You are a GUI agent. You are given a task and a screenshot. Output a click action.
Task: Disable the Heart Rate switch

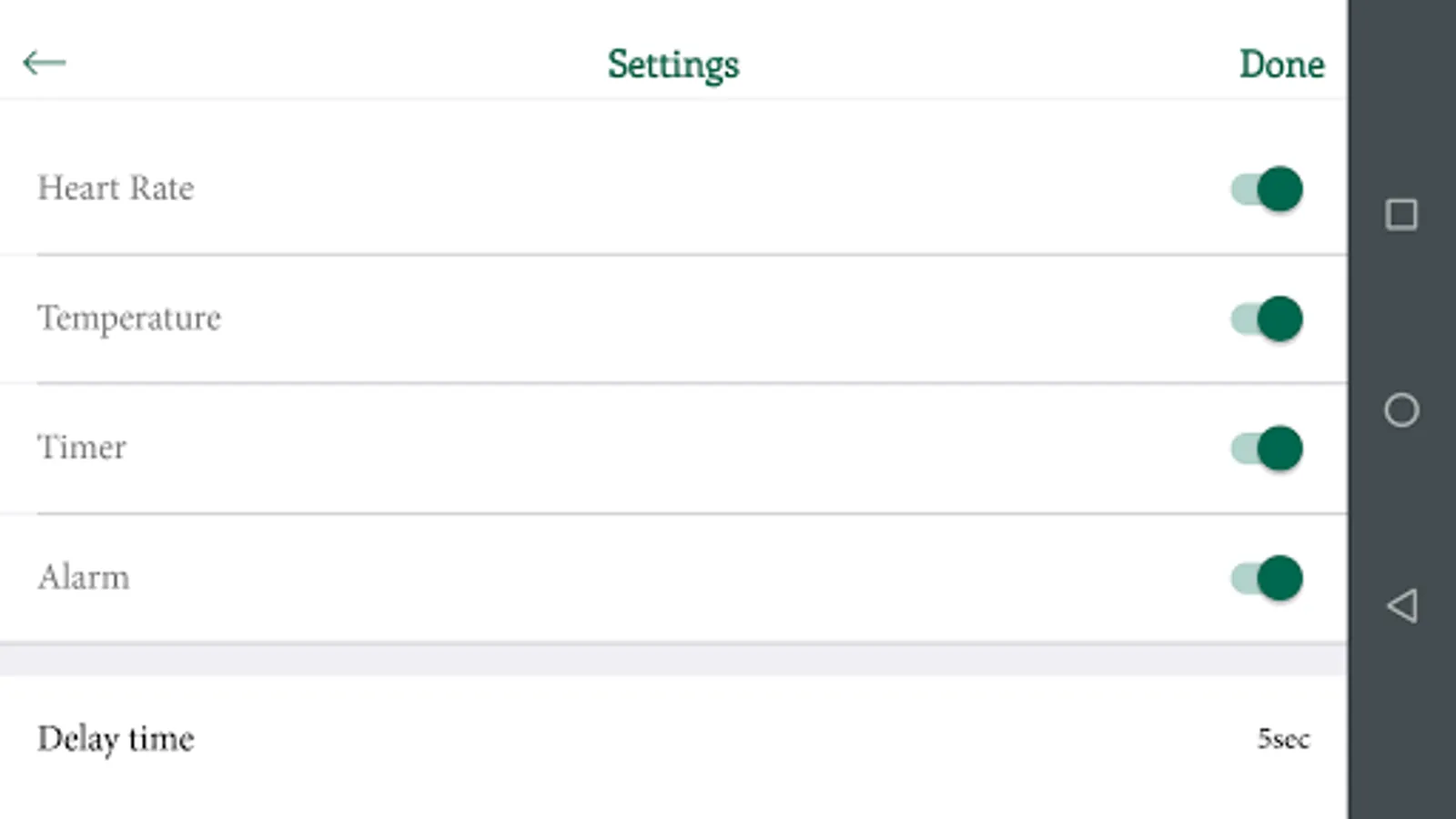pyautogui.click(x=1268, y=189)
